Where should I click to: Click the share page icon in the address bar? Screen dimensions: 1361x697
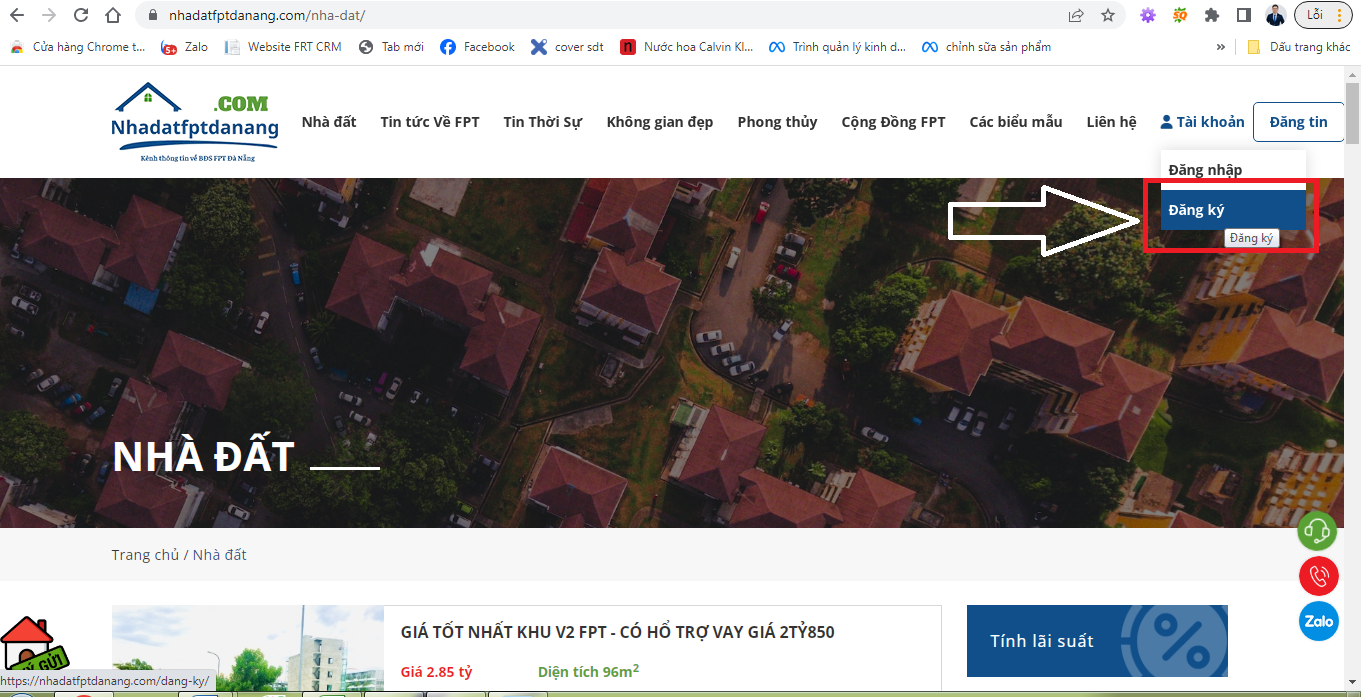point(1076,15)
